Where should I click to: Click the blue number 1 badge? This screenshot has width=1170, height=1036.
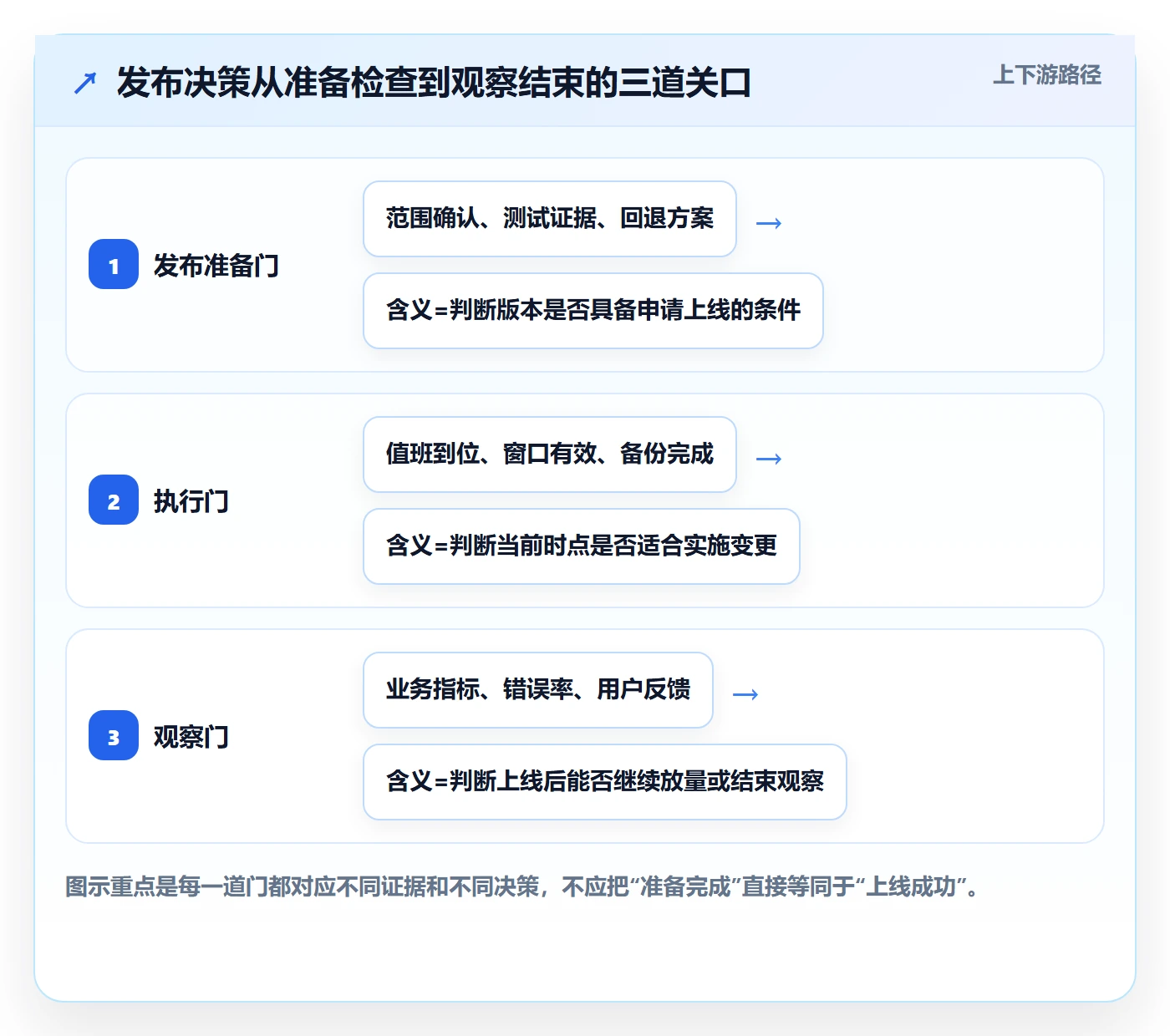(x=114, y=264)
